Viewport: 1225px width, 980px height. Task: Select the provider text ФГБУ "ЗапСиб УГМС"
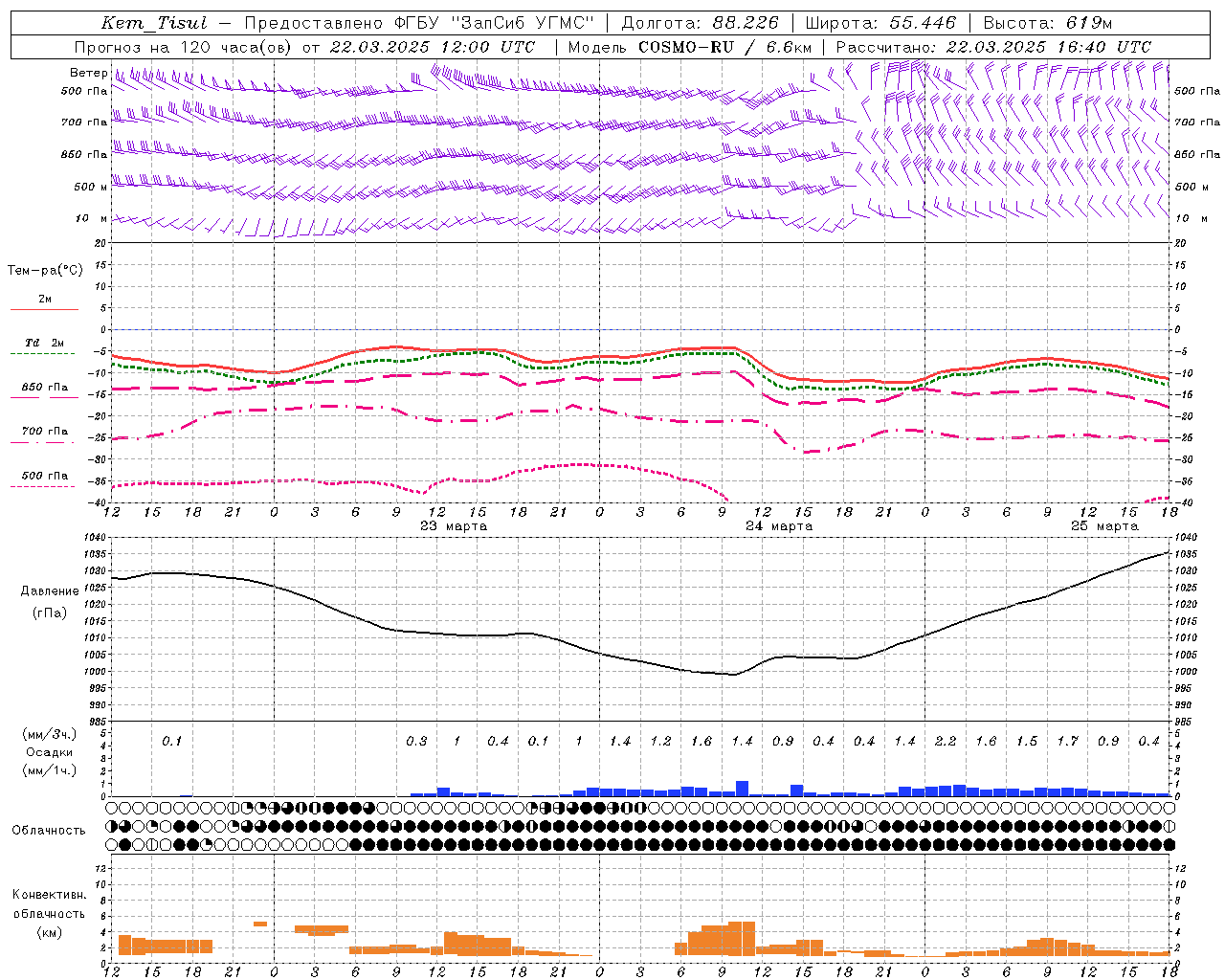click(495, 23)
